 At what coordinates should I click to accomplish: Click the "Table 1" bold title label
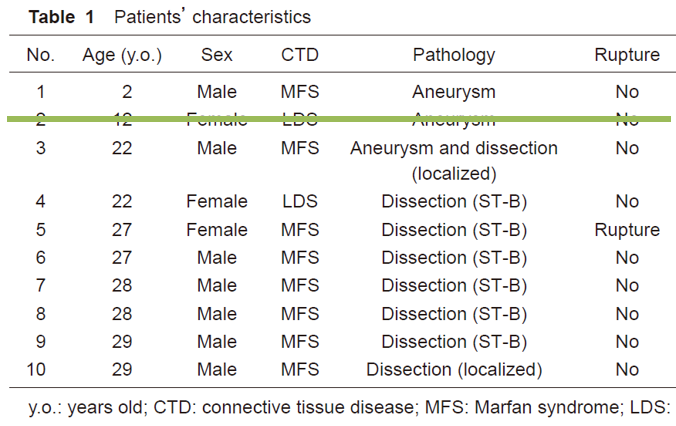pos(63,17)
